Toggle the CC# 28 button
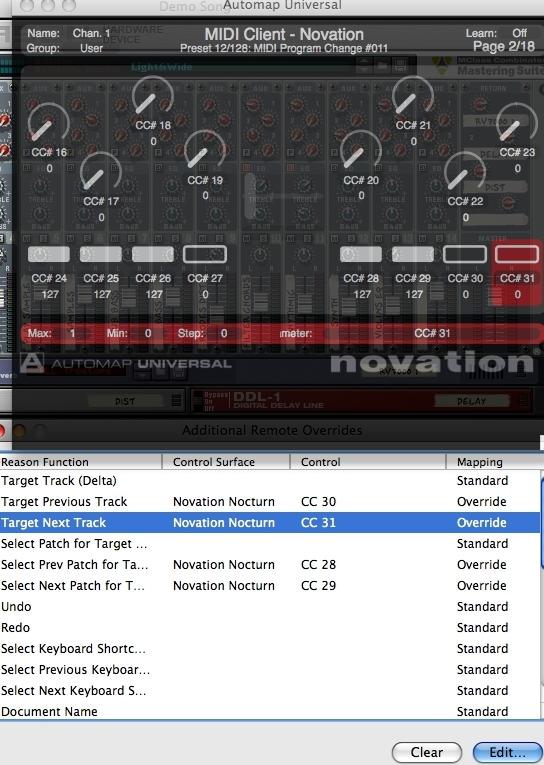This screenshot has height=765, width=544. pos(361,254)
